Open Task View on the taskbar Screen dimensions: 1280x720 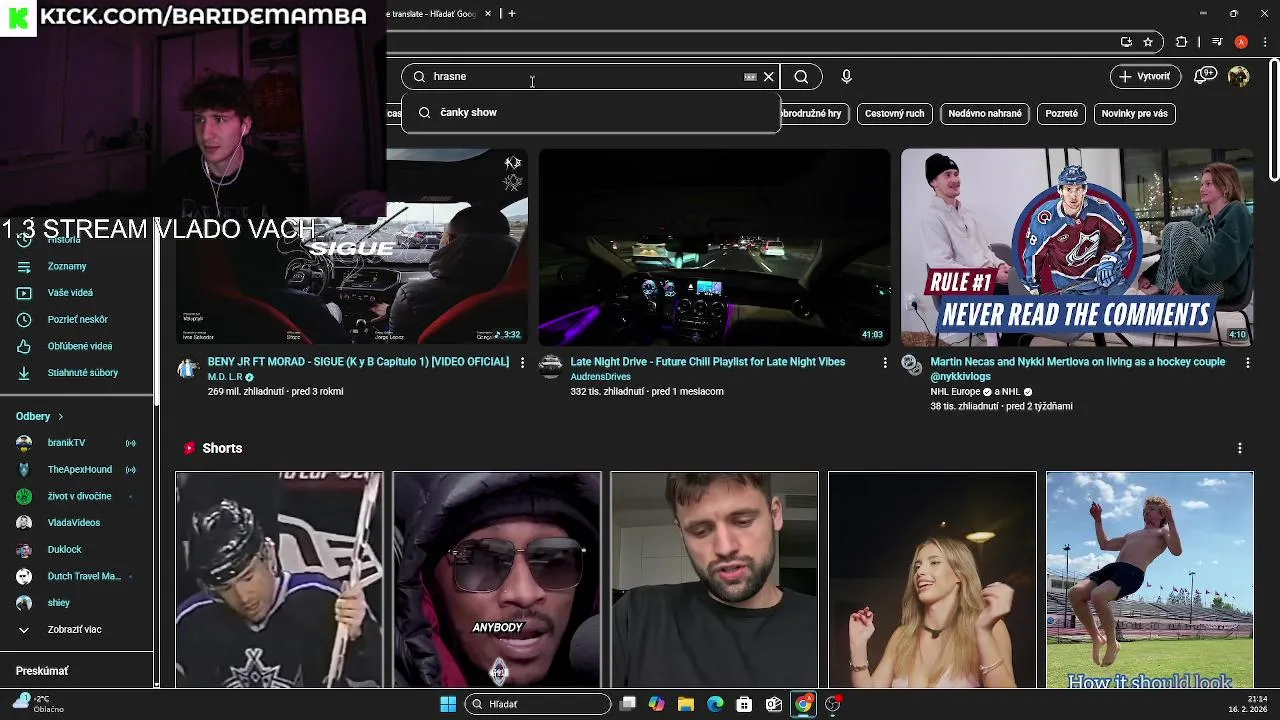point(628,704)
